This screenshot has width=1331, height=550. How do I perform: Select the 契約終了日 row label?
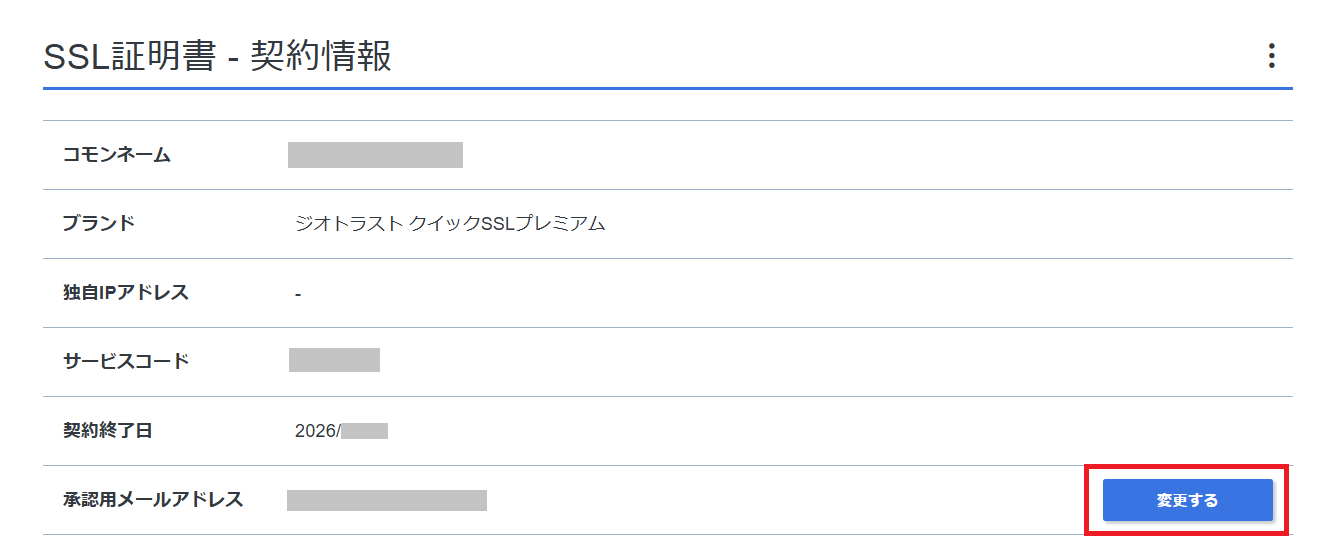(x=107, y=431)
